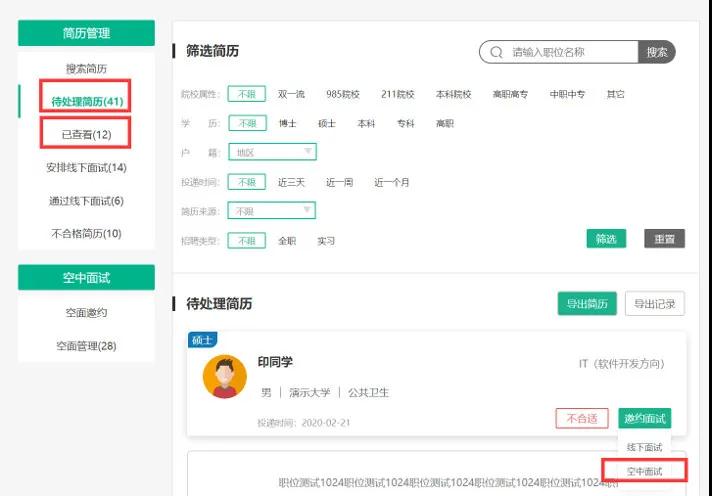Image resolution: width=712 pixels, height=496 pixels.
Task: Click the 硕士 degree badge on card
Action: [x=203, y=340]
